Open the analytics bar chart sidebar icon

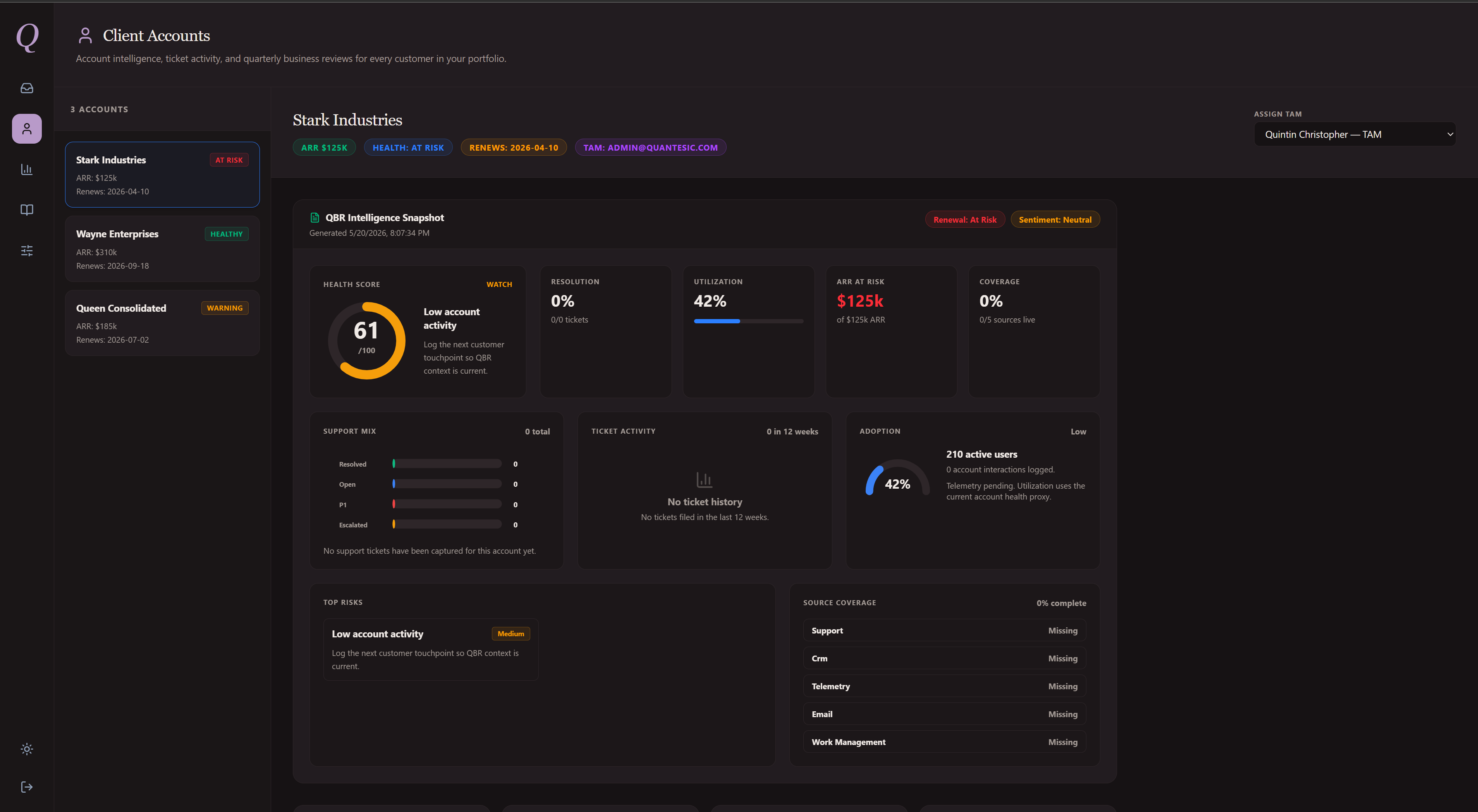click(x=27, y=169)
